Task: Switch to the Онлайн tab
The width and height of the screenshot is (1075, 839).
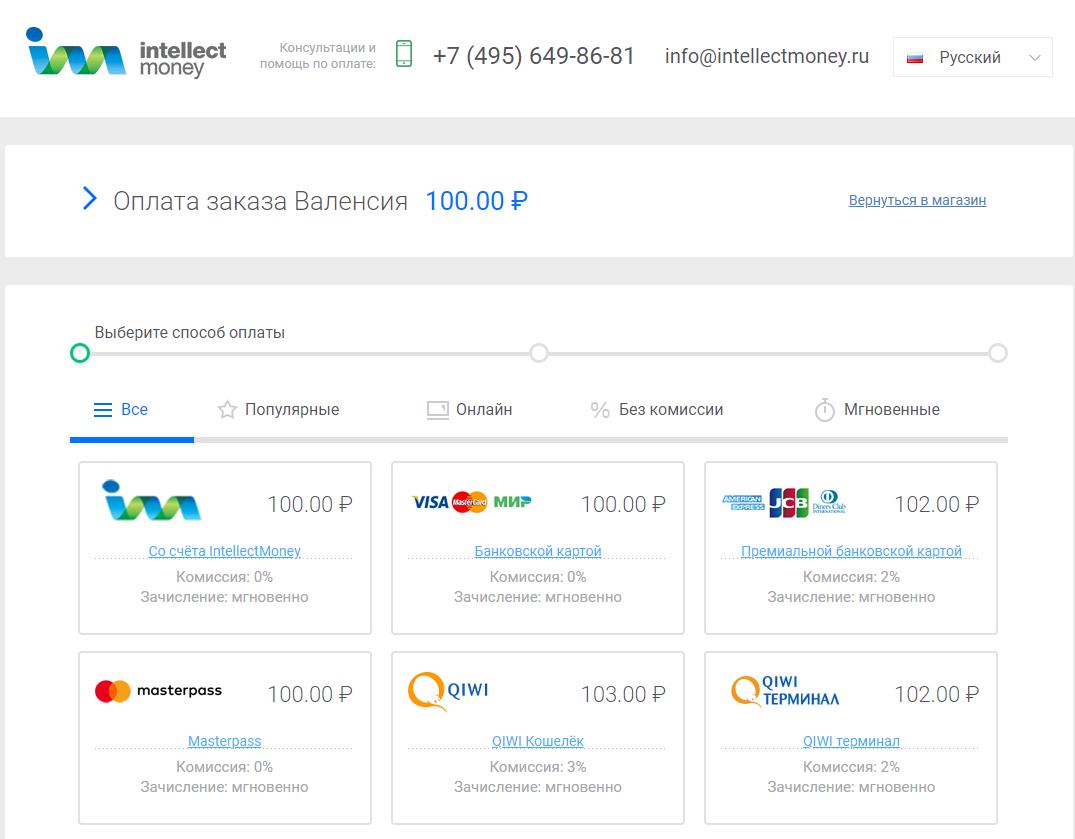Action: (469, 410)
